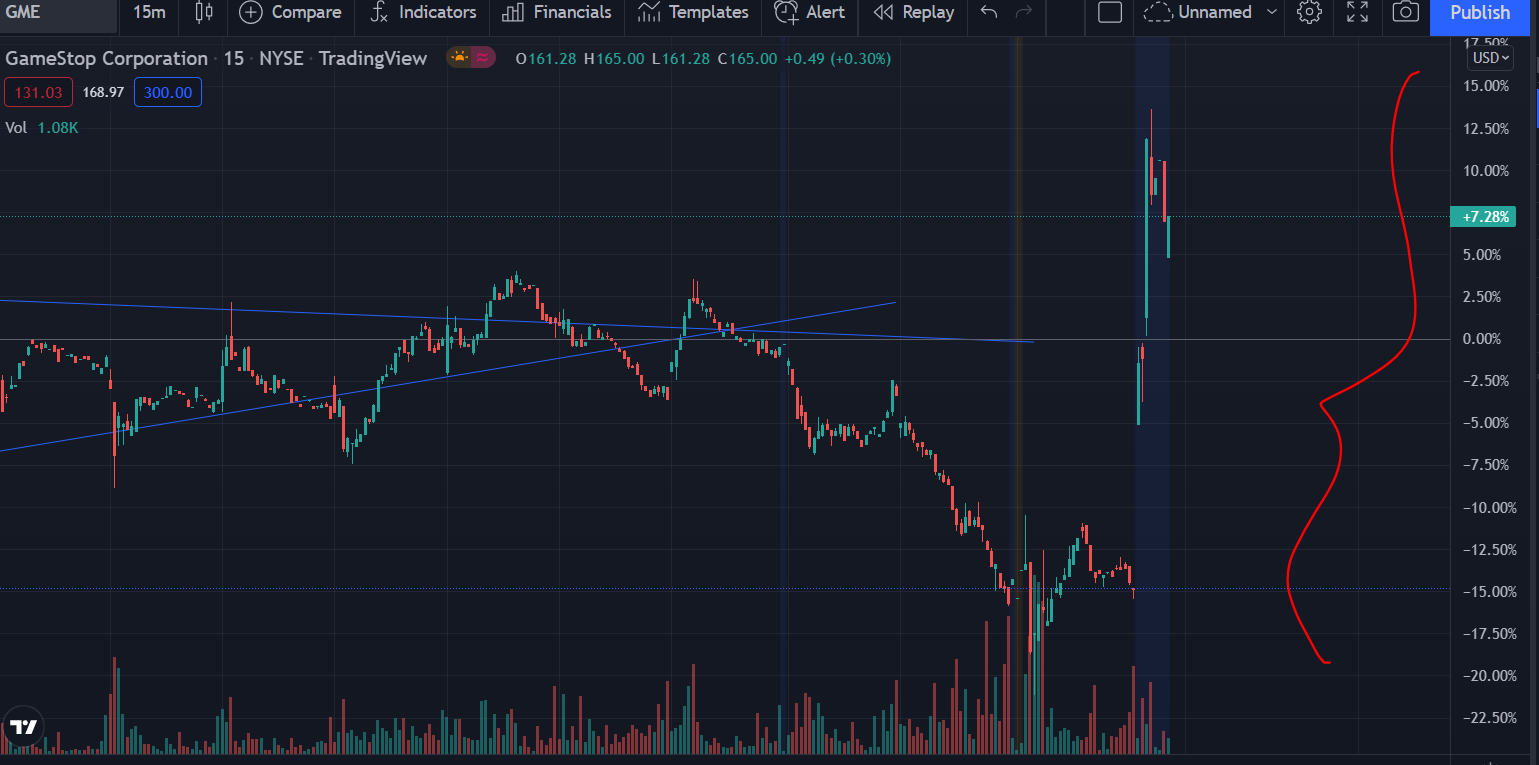Open the candlestick chart style selector
The image size is (1539, 765).
pos(204,12)
